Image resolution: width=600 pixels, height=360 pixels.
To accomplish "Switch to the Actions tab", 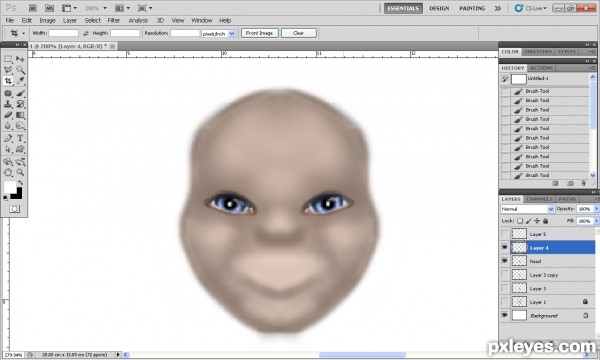I will pyautogui.click(x=541, y=68).
